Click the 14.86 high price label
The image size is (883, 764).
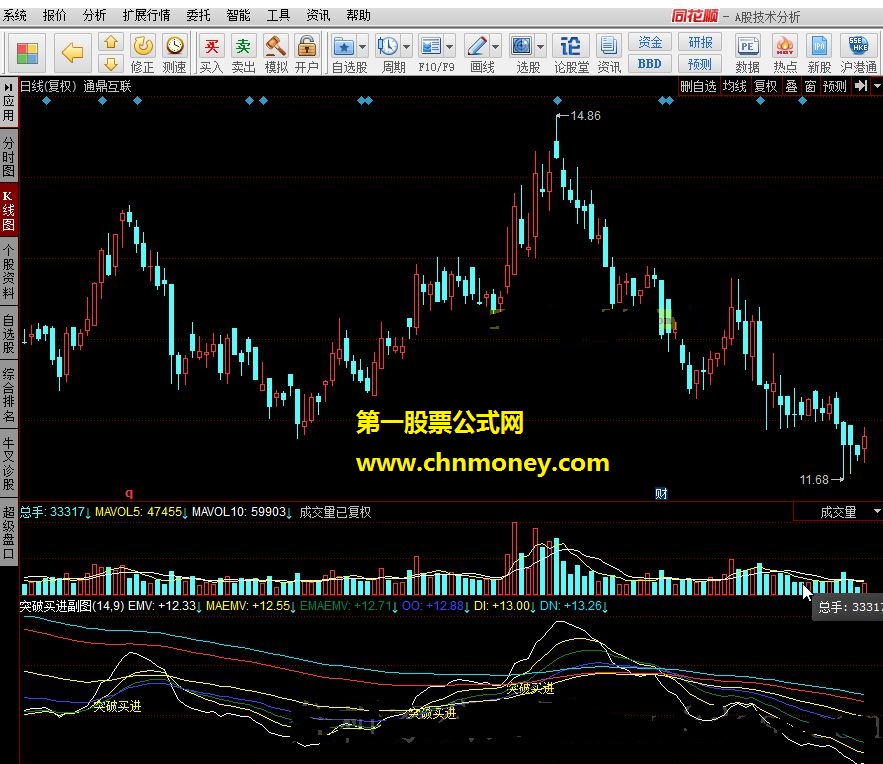point(585,115)
